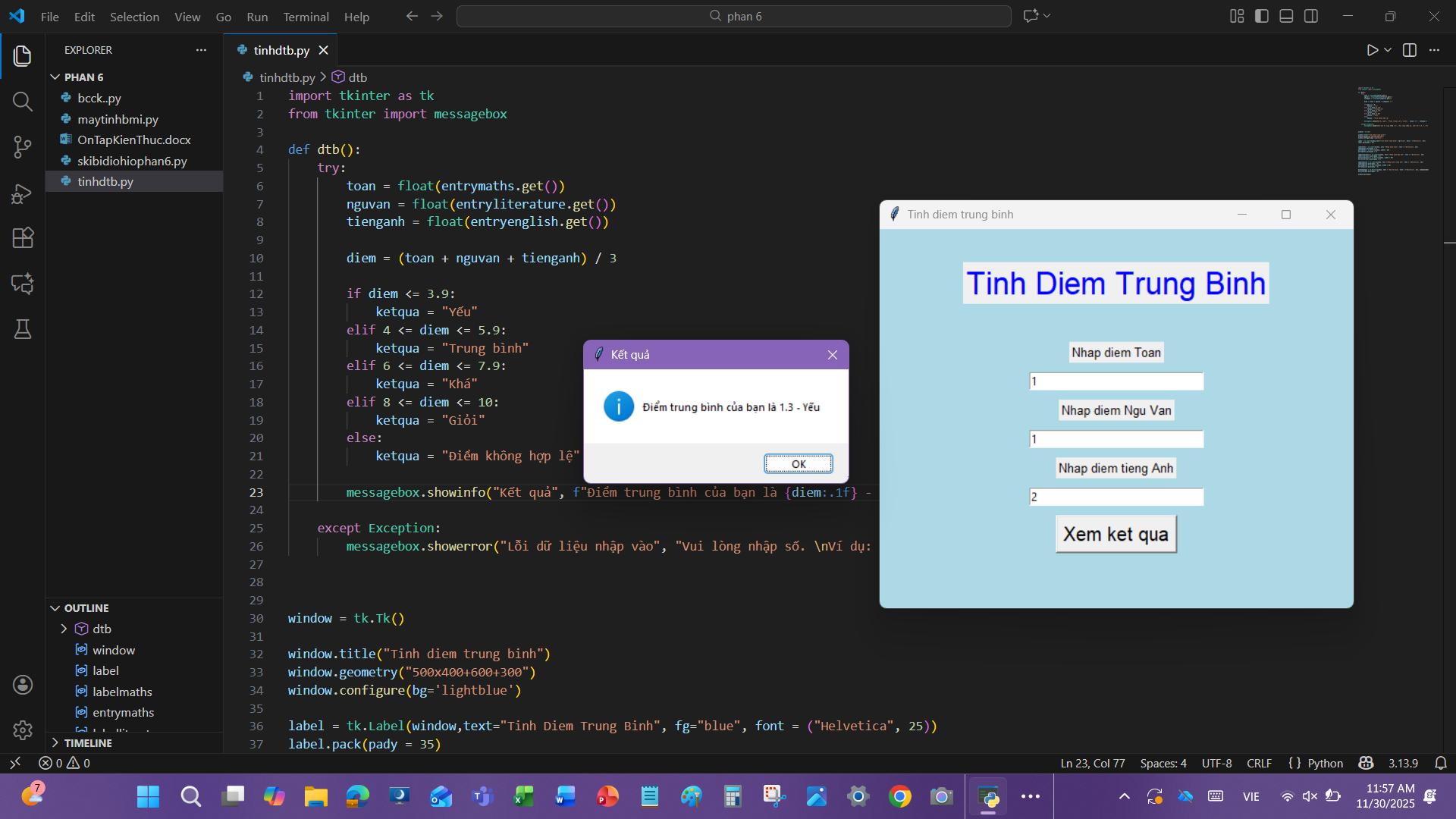The image size is (1456, 819).
Task: Open the Testing flask icon
Action: click(x=23, y=329)
